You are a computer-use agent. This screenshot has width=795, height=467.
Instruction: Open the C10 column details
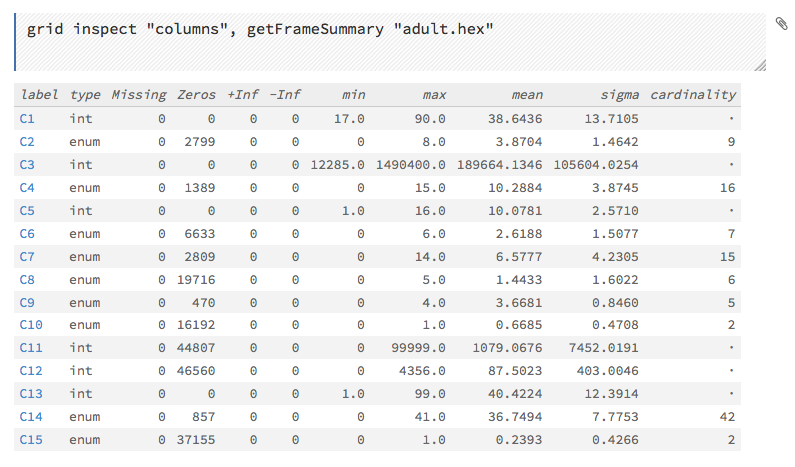(31, 325)
